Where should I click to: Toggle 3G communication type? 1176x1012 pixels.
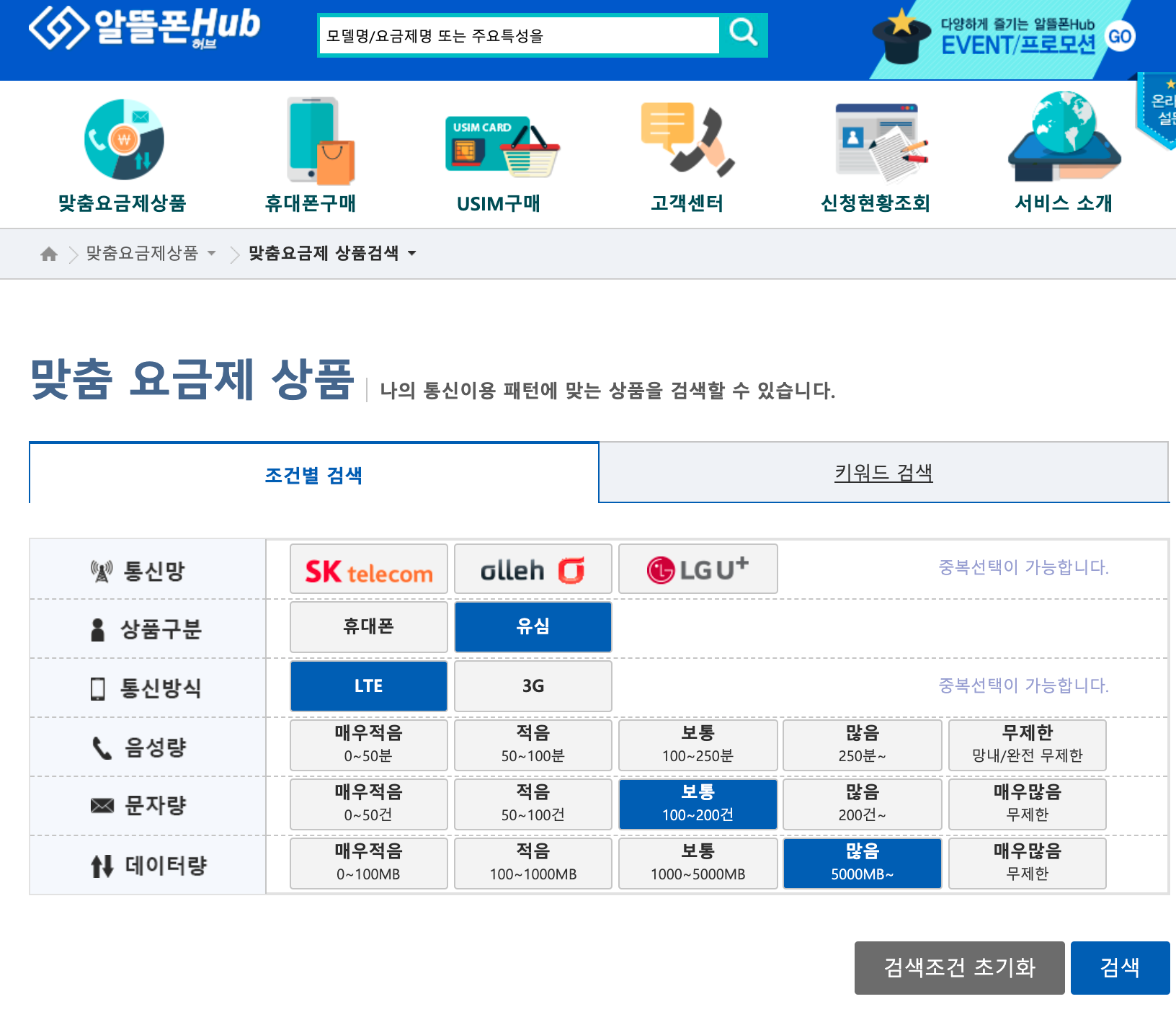point(533,686)
